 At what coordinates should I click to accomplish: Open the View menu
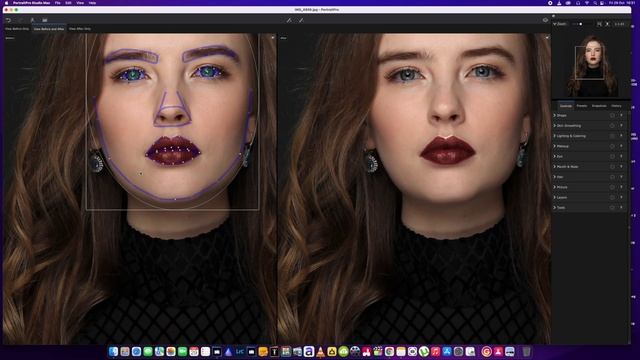click(80, 3)
